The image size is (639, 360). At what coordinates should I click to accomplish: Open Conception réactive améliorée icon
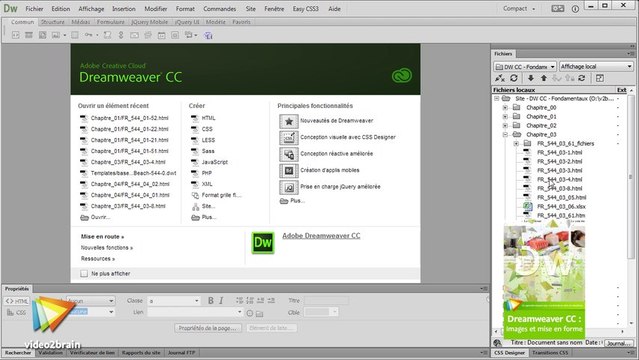[x=289, y=154]
